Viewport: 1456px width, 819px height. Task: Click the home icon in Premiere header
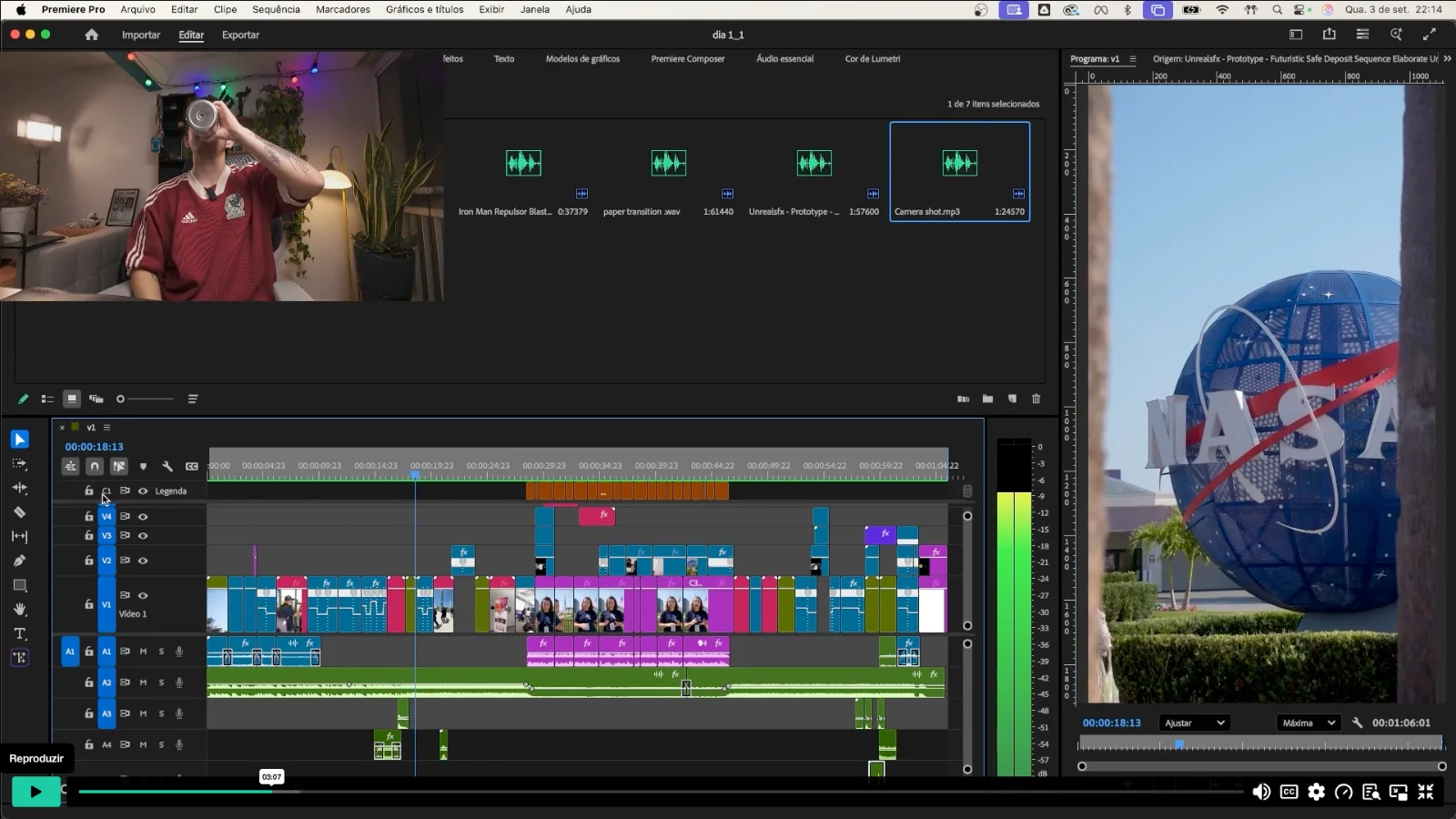91,35
